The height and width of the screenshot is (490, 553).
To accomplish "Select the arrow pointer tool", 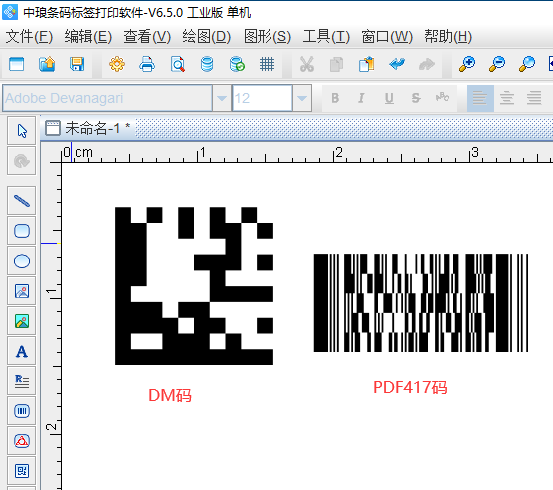I will (x=22, y=131).
